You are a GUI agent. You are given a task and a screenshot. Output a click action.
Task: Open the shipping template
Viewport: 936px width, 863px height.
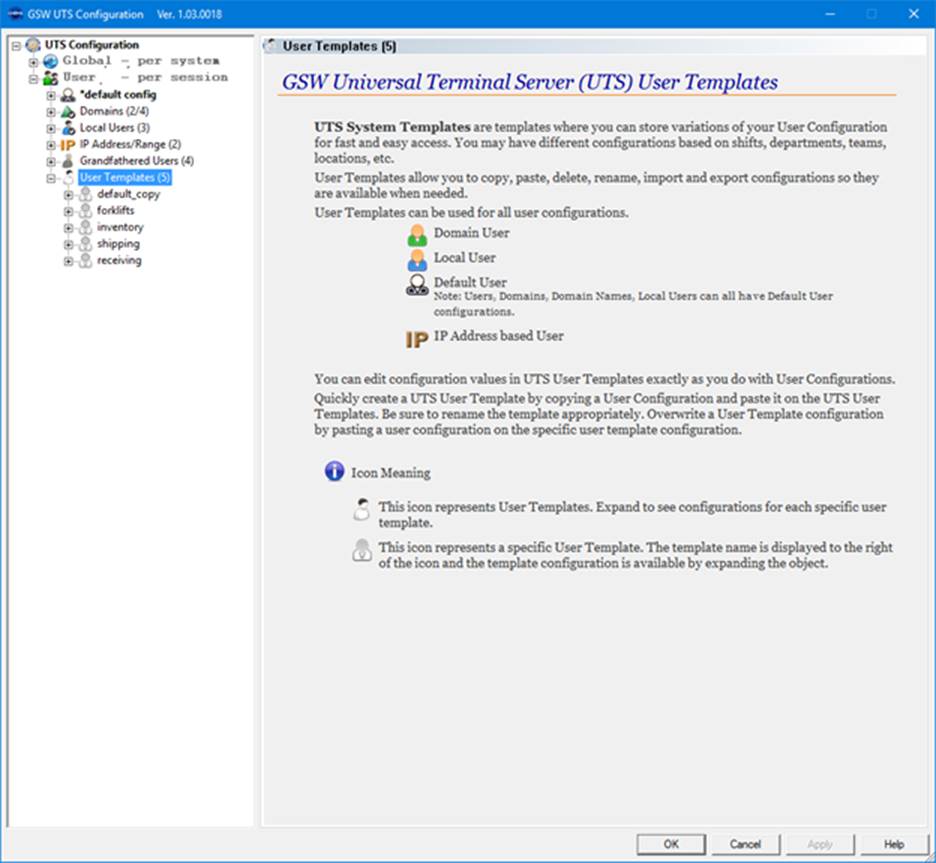pos(118,244)
